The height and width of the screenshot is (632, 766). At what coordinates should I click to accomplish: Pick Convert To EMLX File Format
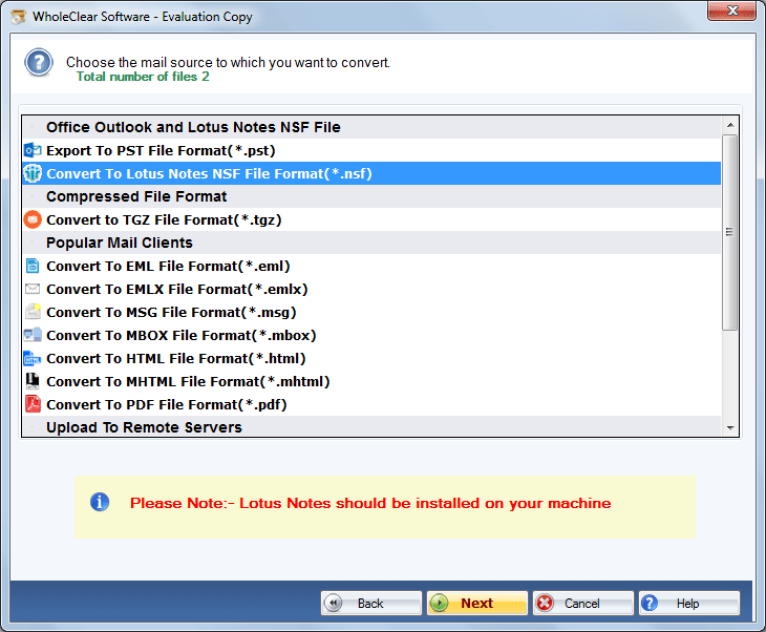pyautogui.click(x=371, y=289)
